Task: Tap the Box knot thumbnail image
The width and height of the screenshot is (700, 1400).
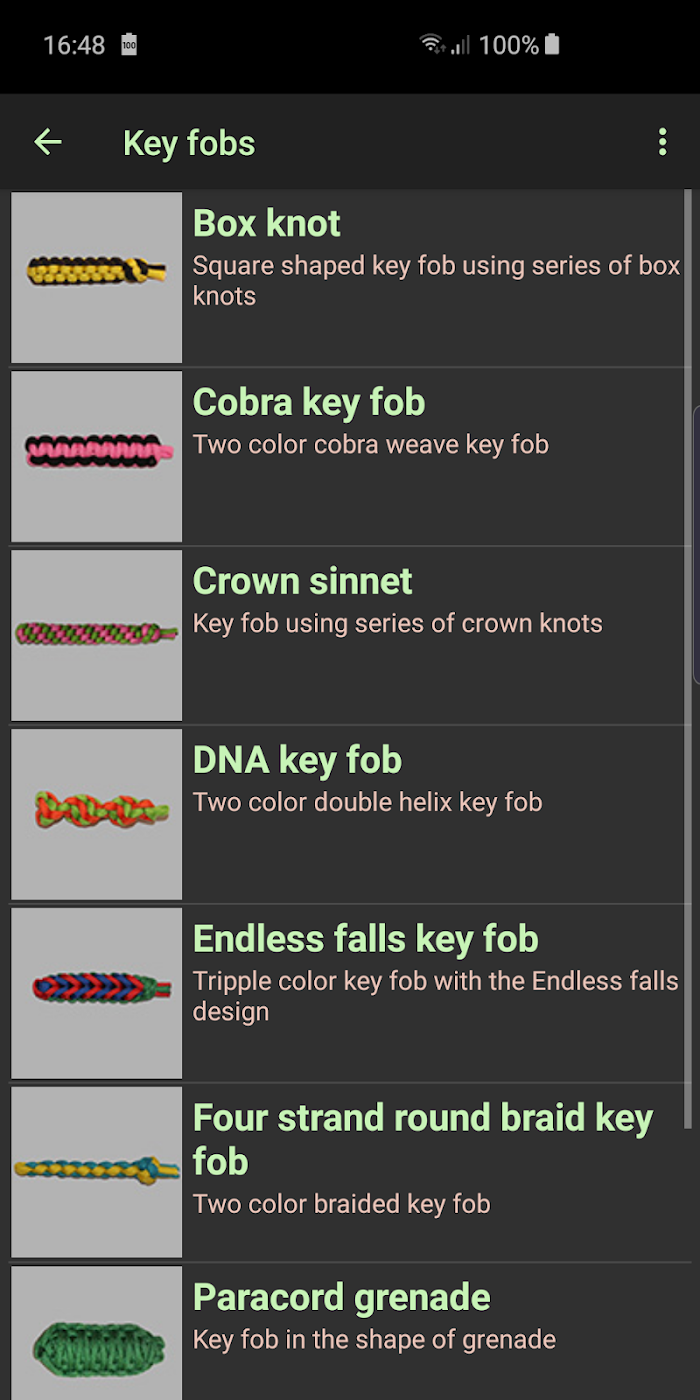Action: click(97, 278)
